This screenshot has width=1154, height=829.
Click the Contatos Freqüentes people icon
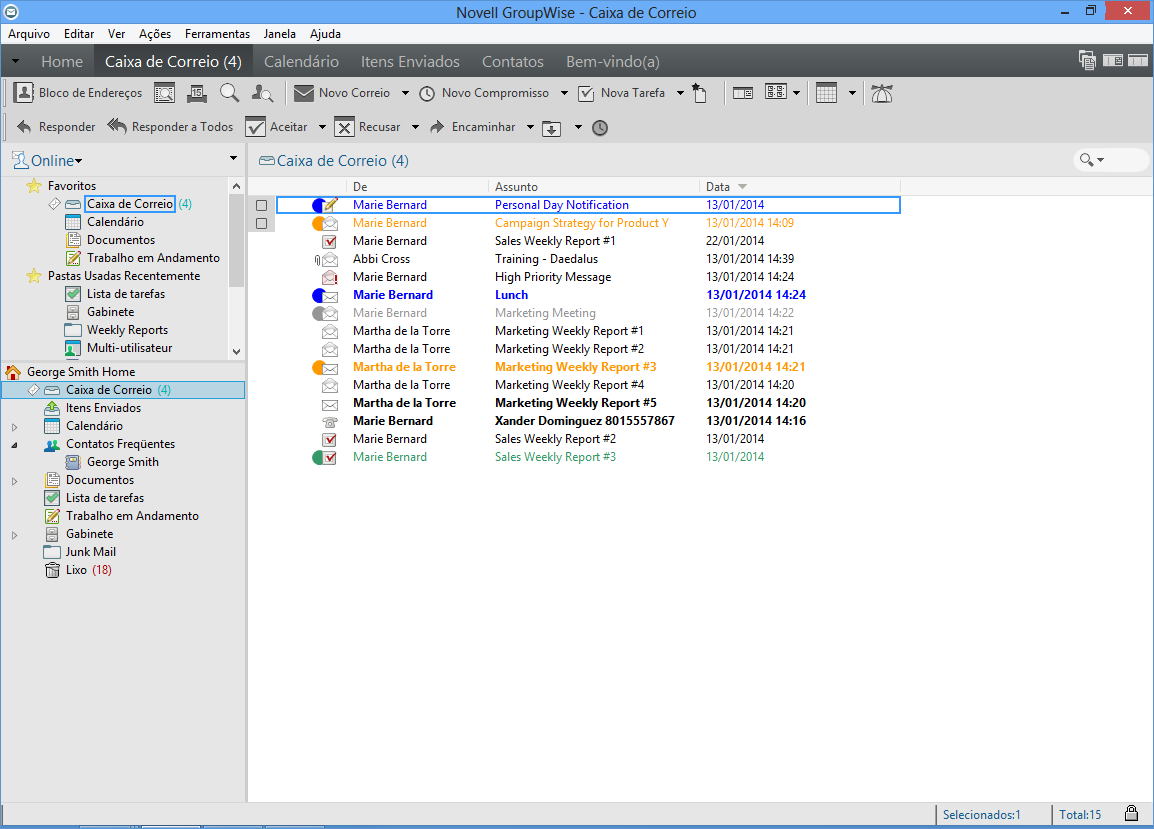click(x=52, y=444)
